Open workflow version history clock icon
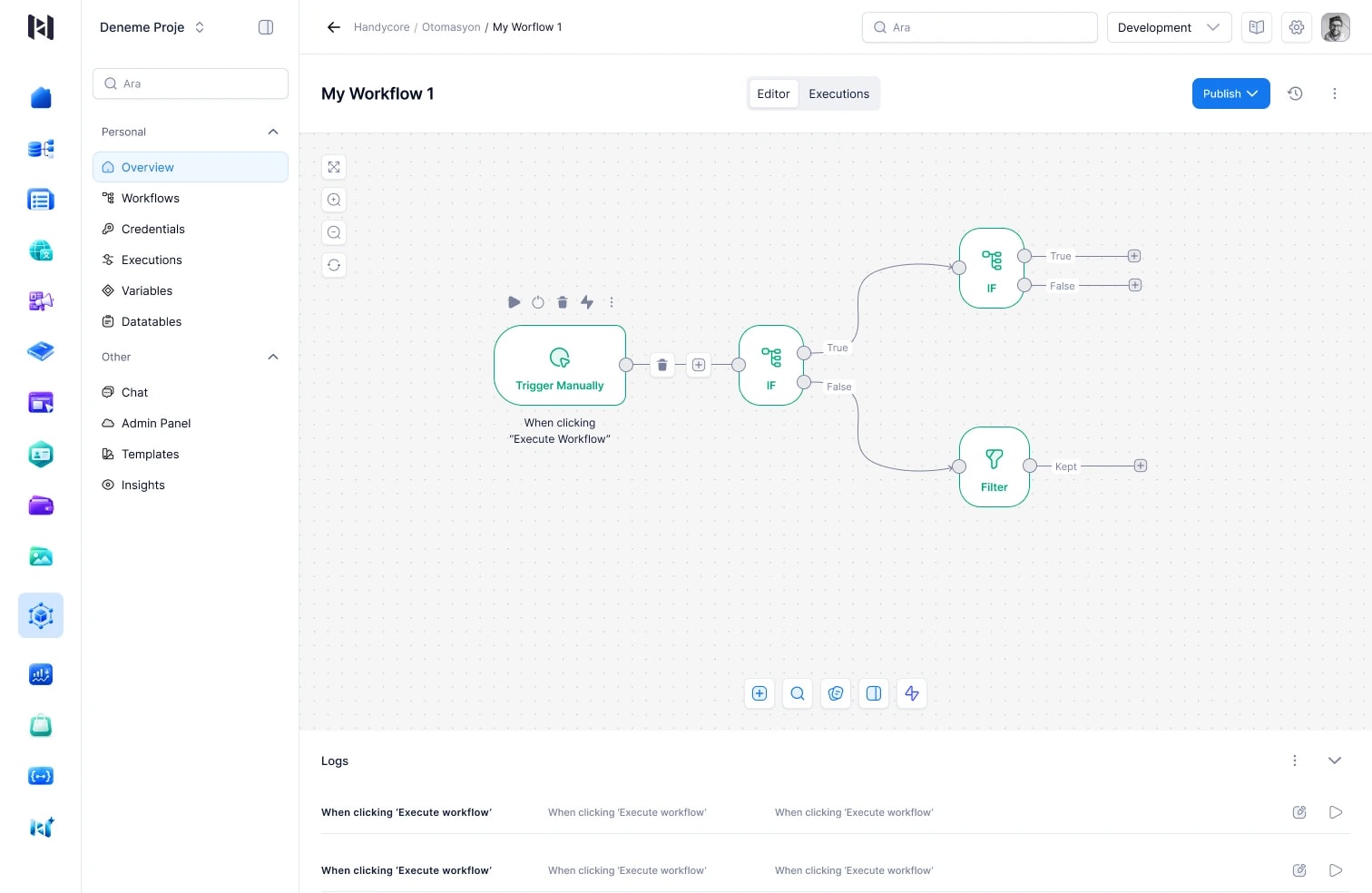 coord(1295,93)
